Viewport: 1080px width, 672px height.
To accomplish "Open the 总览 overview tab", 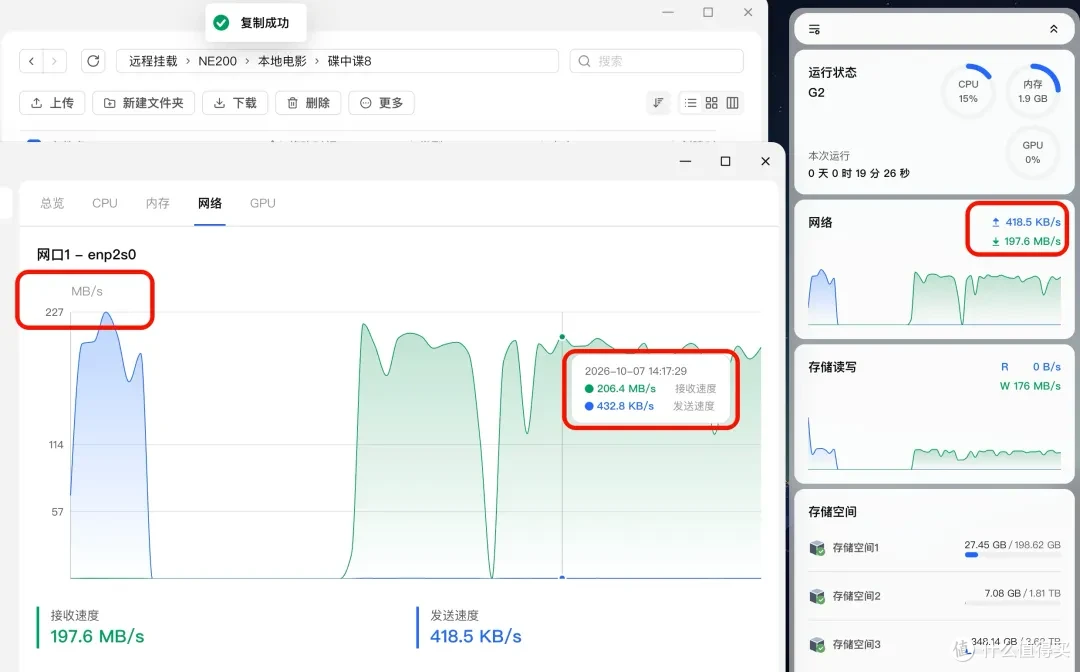I will (52, 203).
